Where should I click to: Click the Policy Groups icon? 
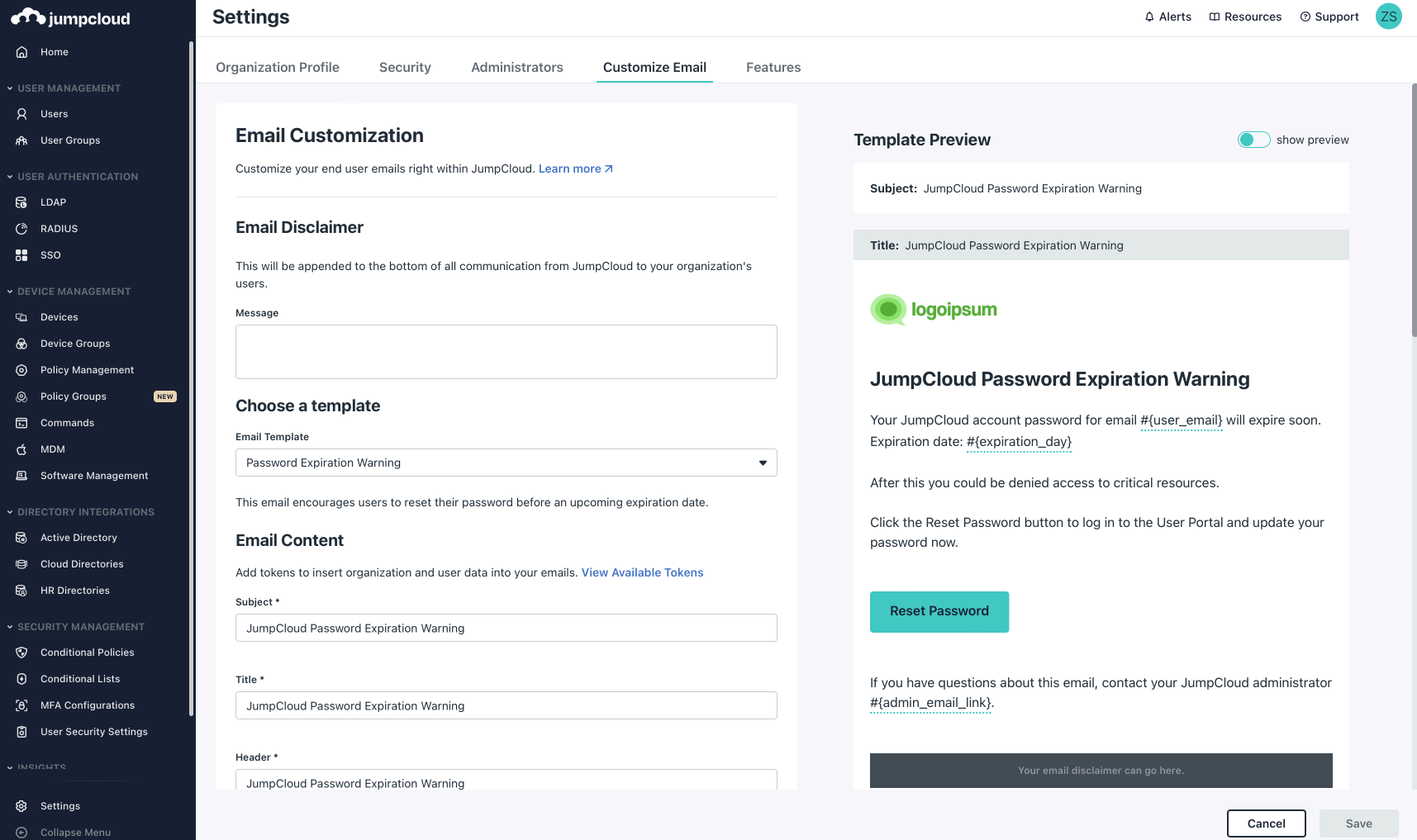pyautogui.click(x=21, y=396)
